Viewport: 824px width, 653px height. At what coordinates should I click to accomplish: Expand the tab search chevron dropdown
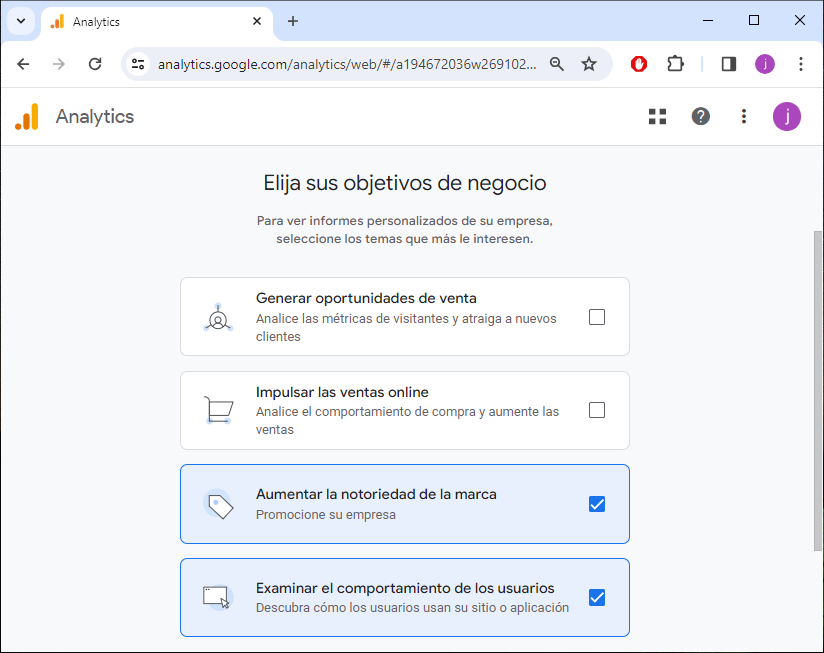point(20,21)
